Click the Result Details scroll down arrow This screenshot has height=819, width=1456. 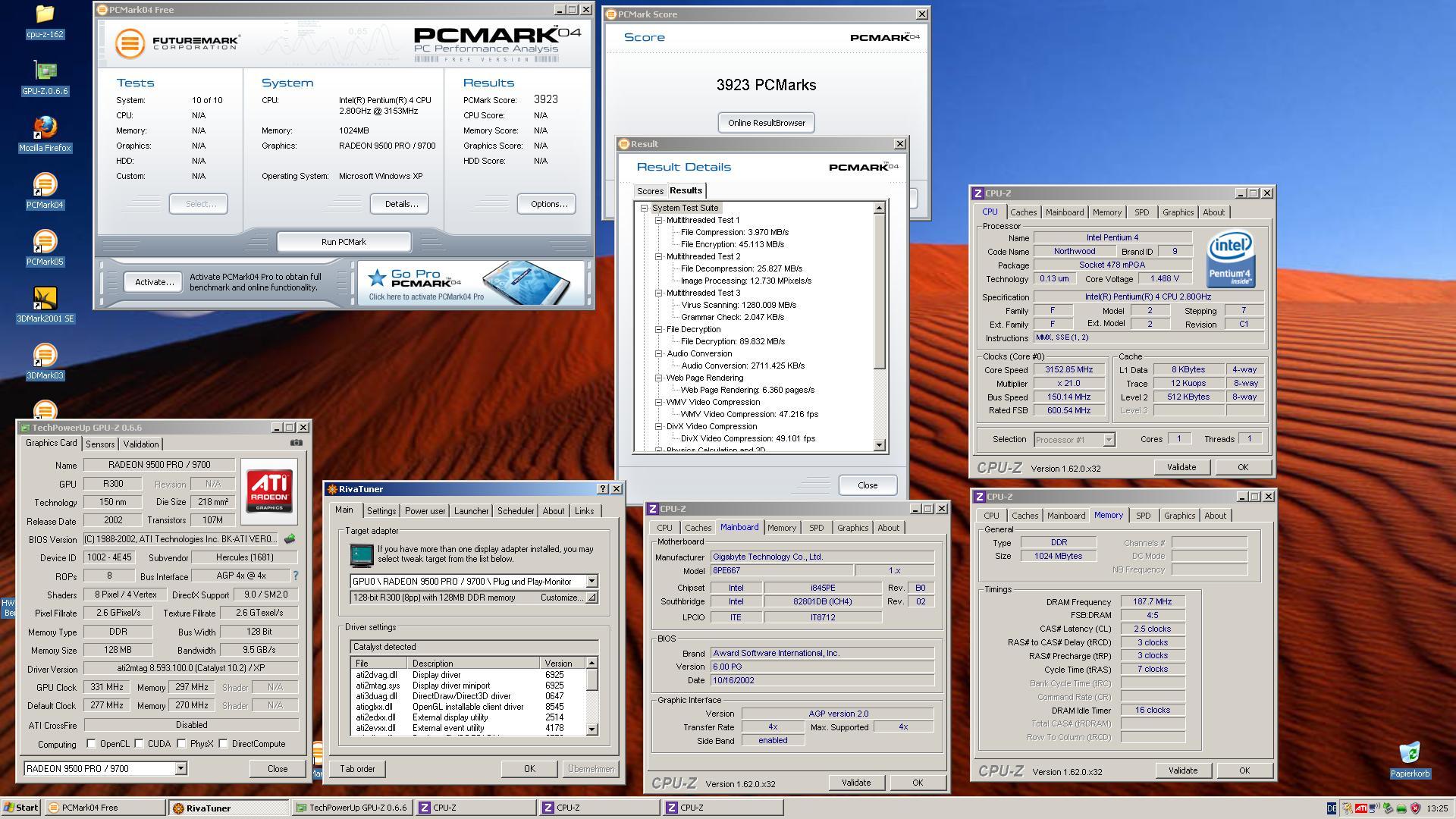[880, 445]
